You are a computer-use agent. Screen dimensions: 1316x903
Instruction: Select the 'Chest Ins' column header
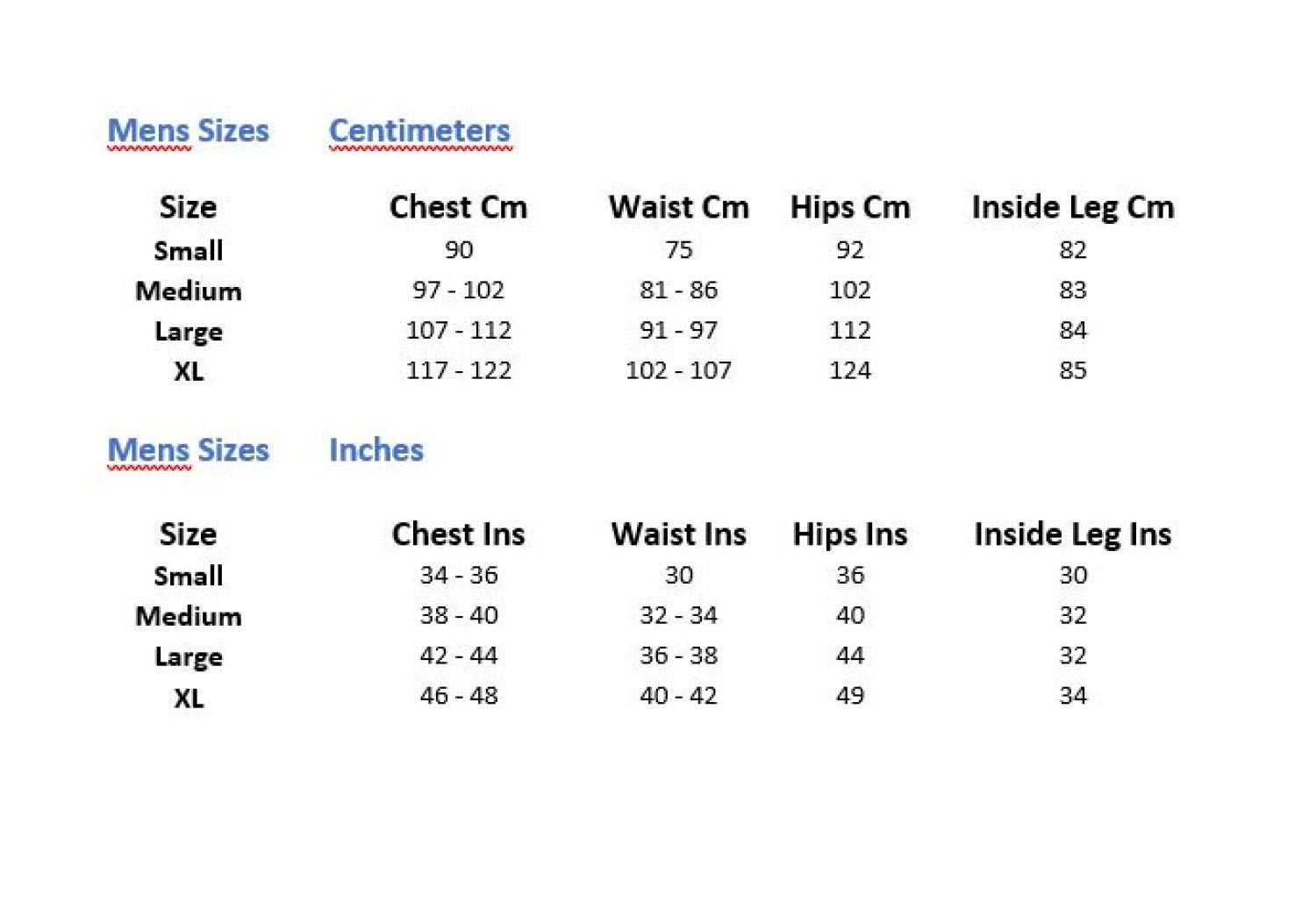coord(458,534)
